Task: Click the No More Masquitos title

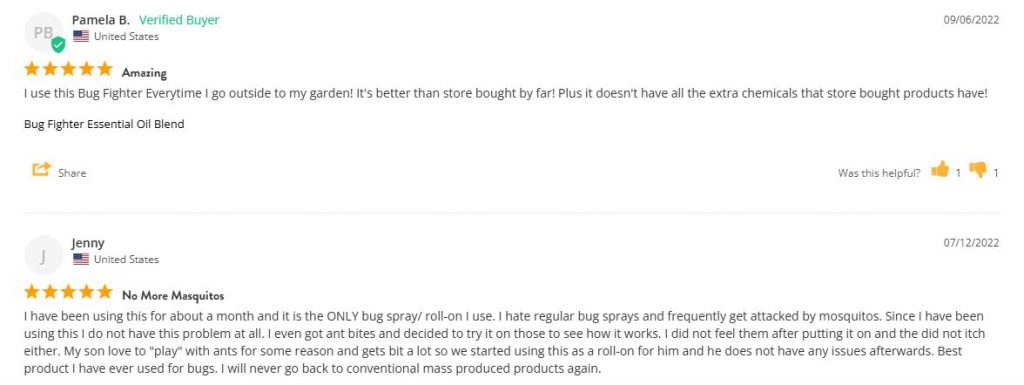Action: pyautogui.click(x=173, y=296)
